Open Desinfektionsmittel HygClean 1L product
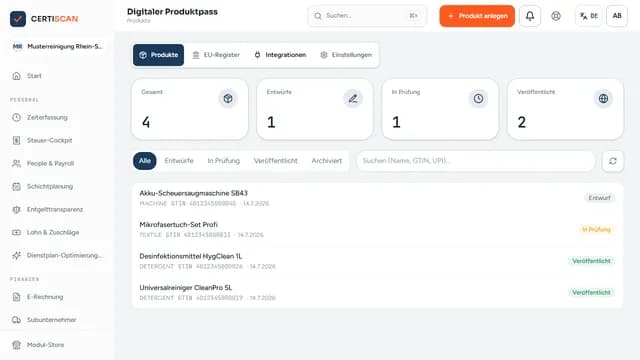Viewport: 640px width, 360px height. (x=377, y=261)
